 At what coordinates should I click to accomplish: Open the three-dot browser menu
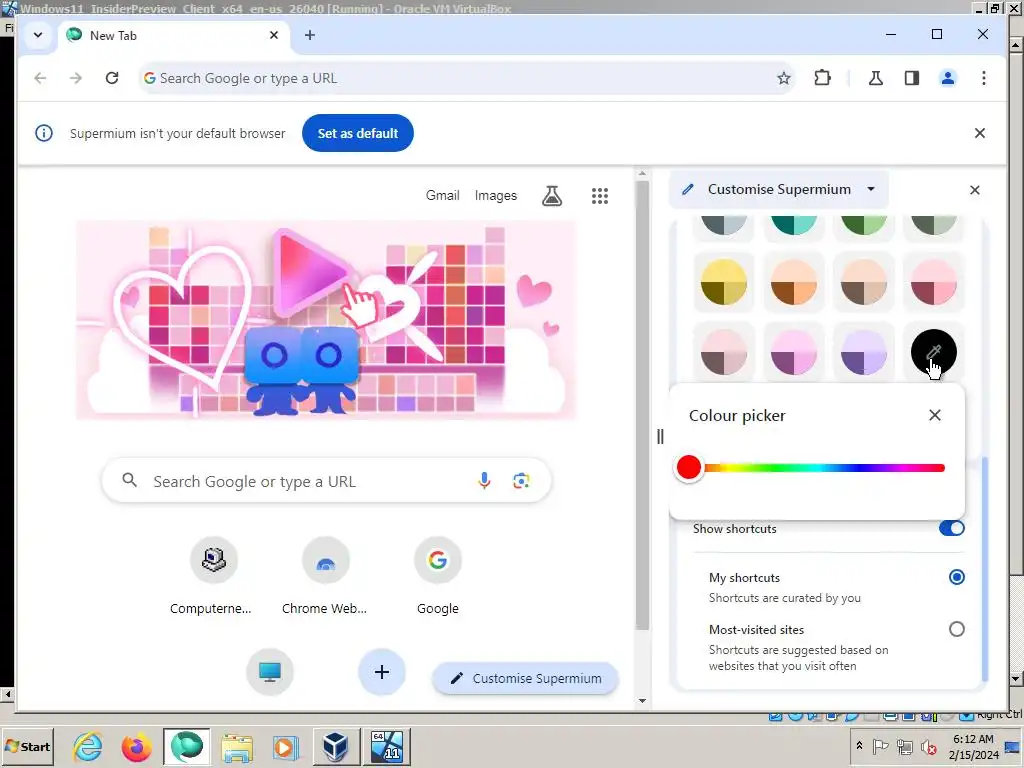[984, 78]
